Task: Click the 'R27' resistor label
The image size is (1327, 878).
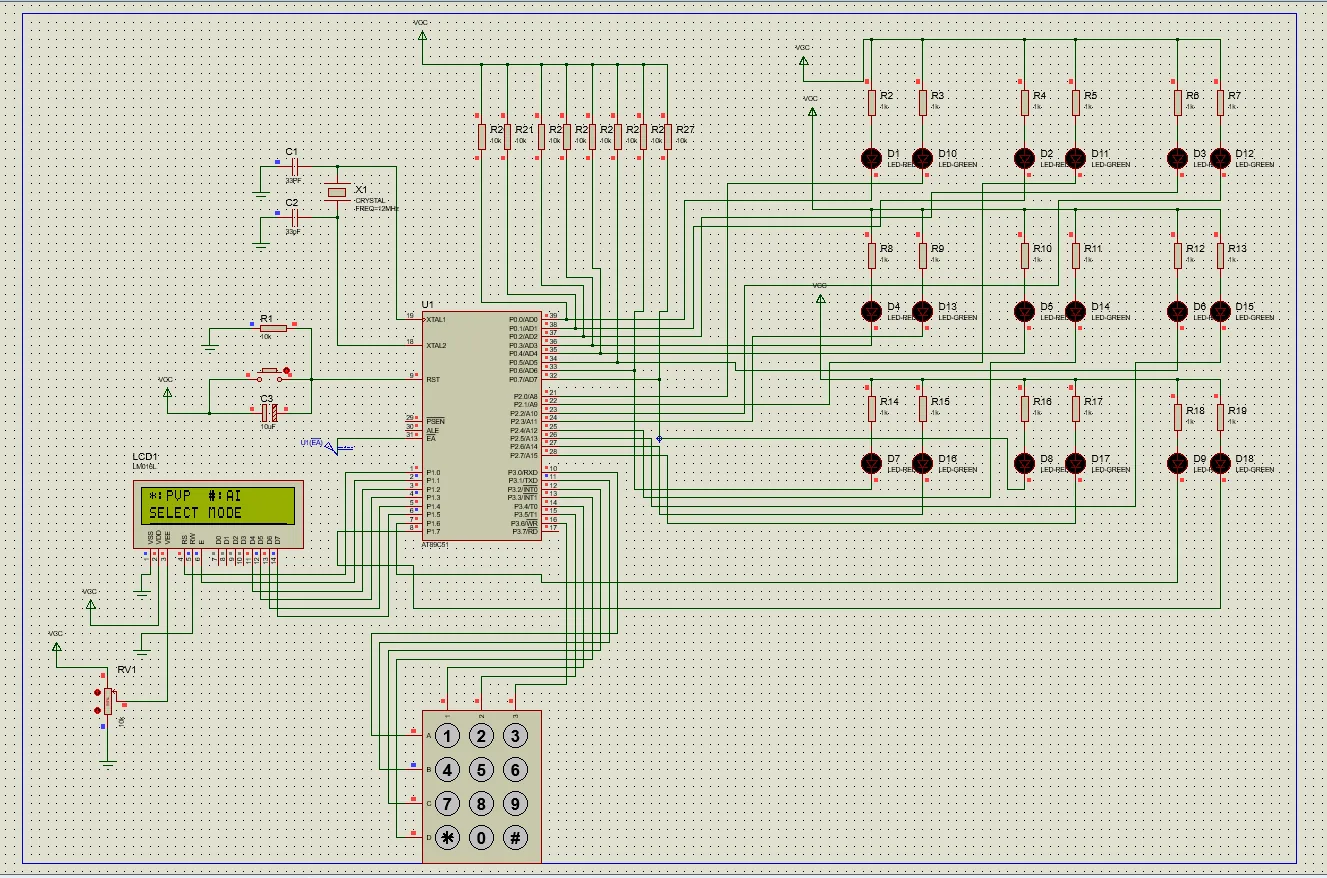Action: 685,130
